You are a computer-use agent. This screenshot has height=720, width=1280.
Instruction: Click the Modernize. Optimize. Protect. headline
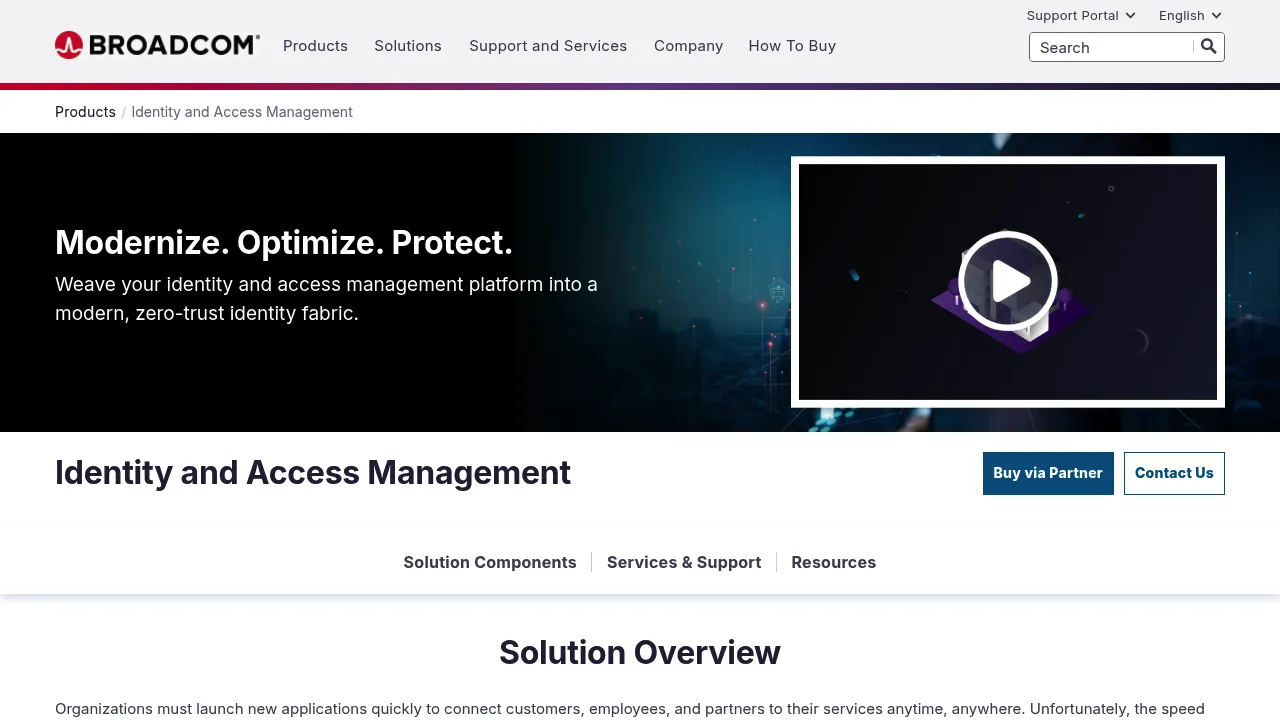[x=284, y=242]
